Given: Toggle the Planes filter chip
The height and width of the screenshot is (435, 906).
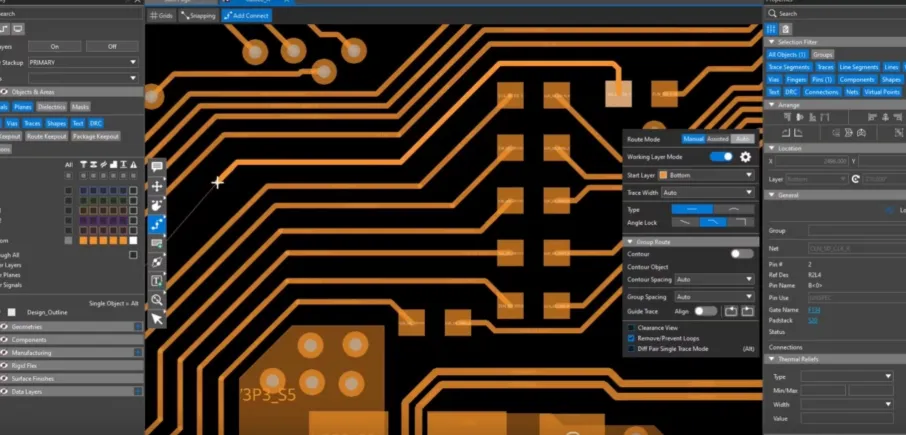Looking at the screenshot, I should coord(23,107).
